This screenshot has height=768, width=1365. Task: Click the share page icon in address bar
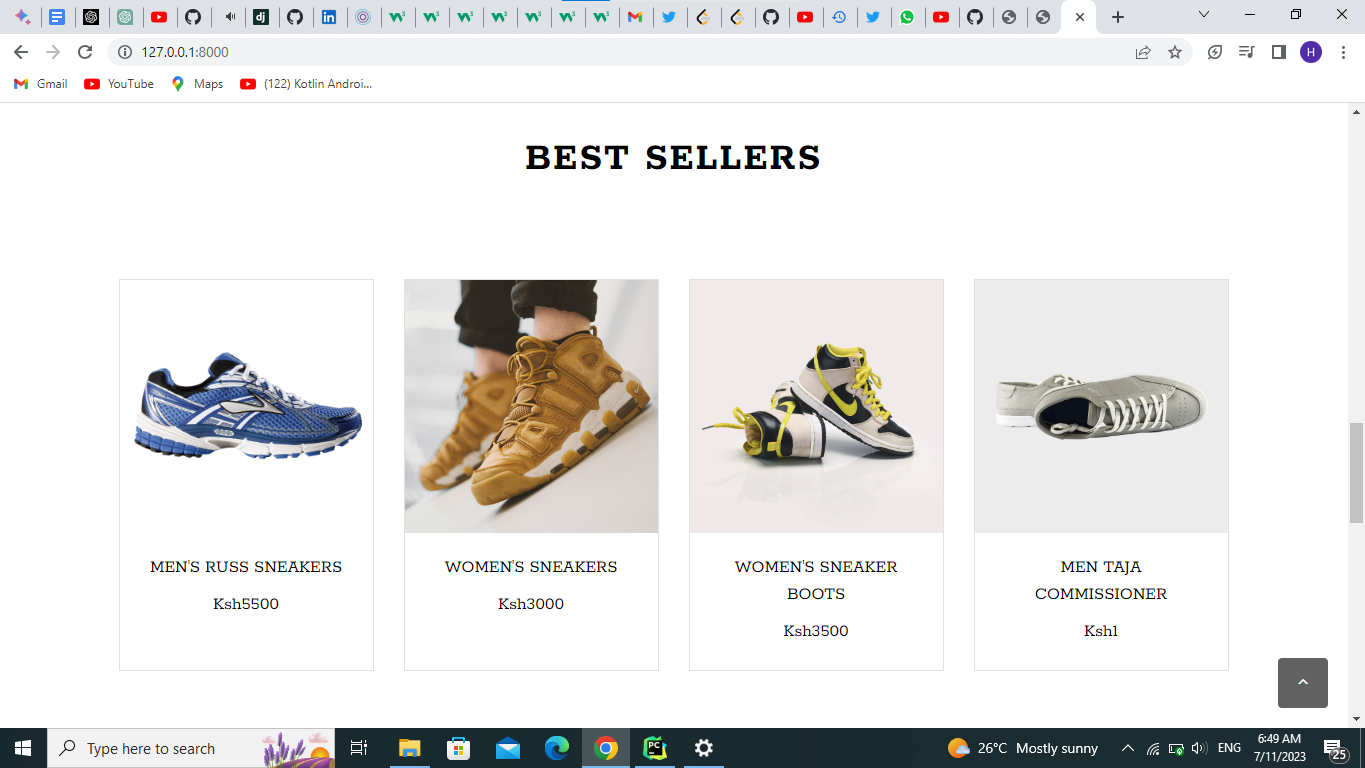[x=1143, y=52]
